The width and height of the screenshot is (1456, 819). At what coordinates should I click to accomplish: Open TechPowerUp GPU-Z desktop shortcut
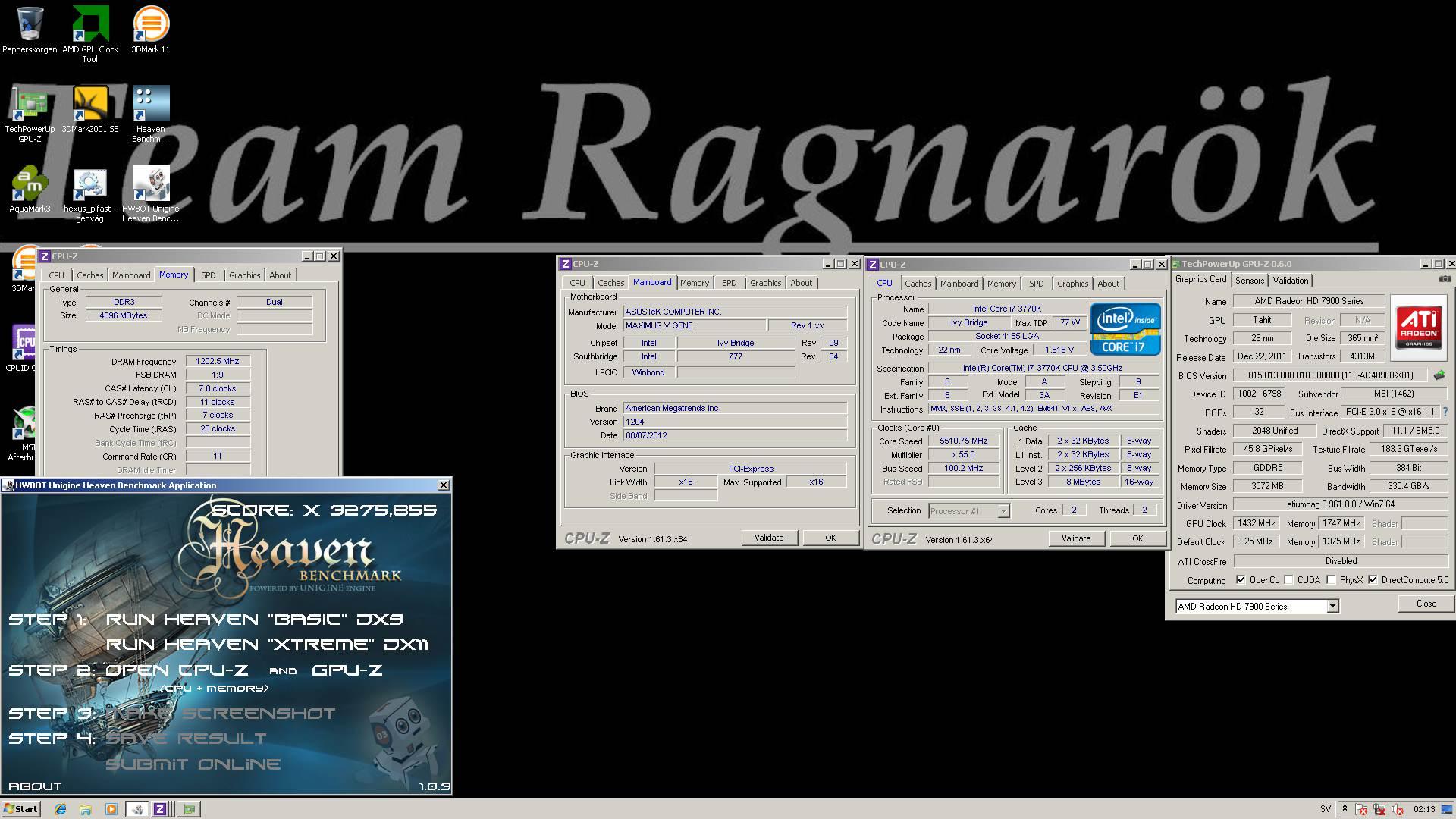tap(30, 115)
